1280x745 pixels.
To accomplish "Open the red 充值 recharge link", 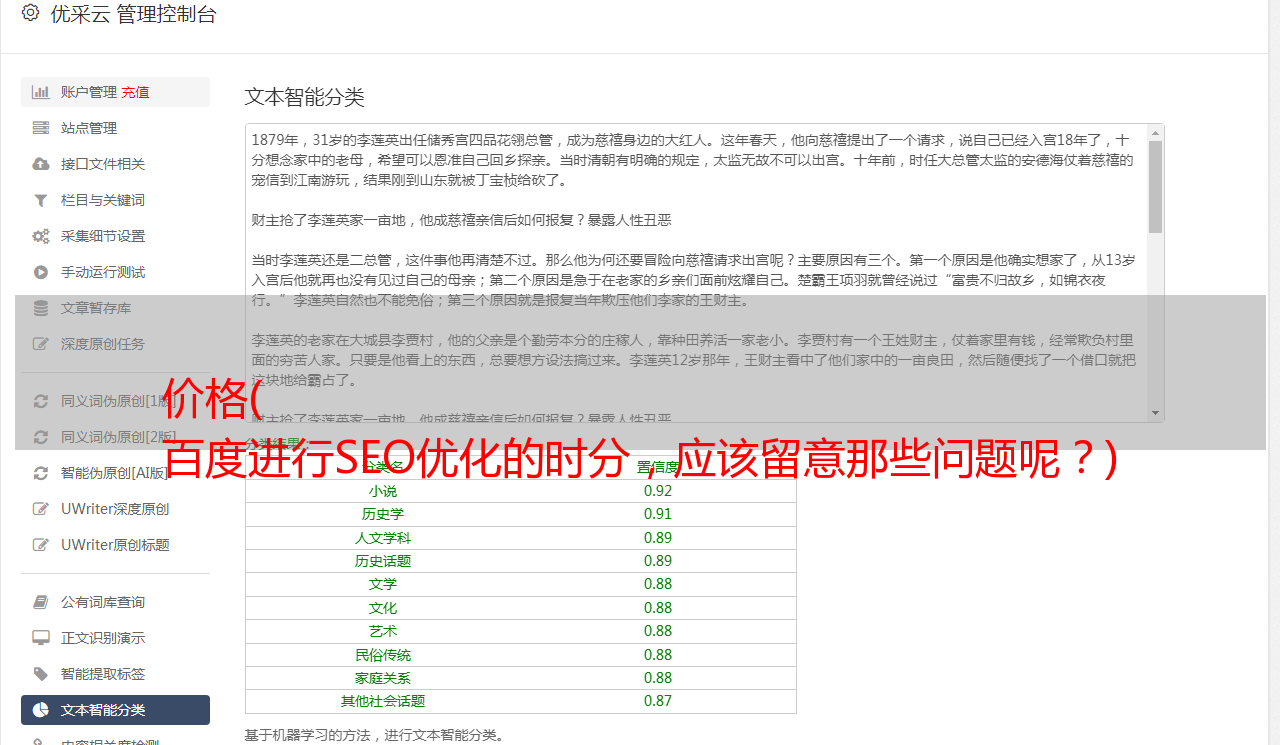I will (x=135, y=92).
